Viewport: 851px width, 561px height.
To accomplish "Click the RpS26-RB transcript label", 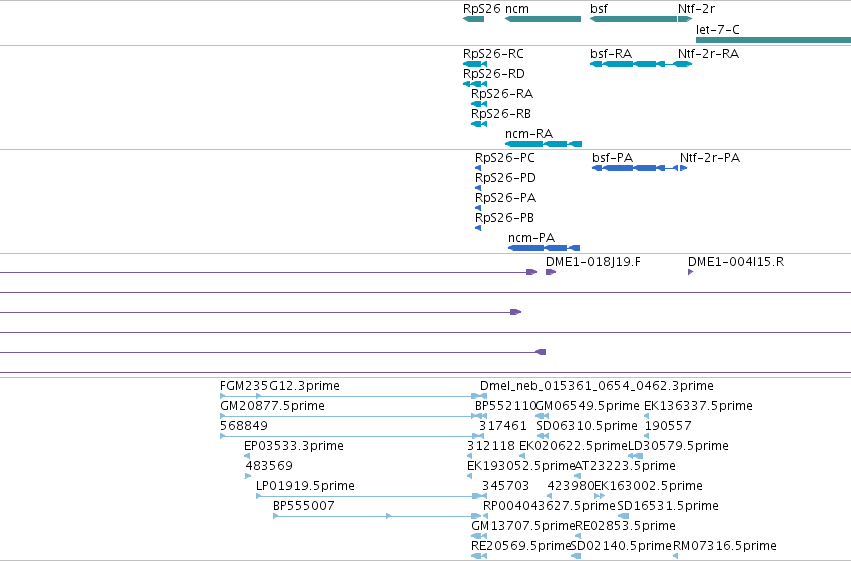I will point(500,114).
